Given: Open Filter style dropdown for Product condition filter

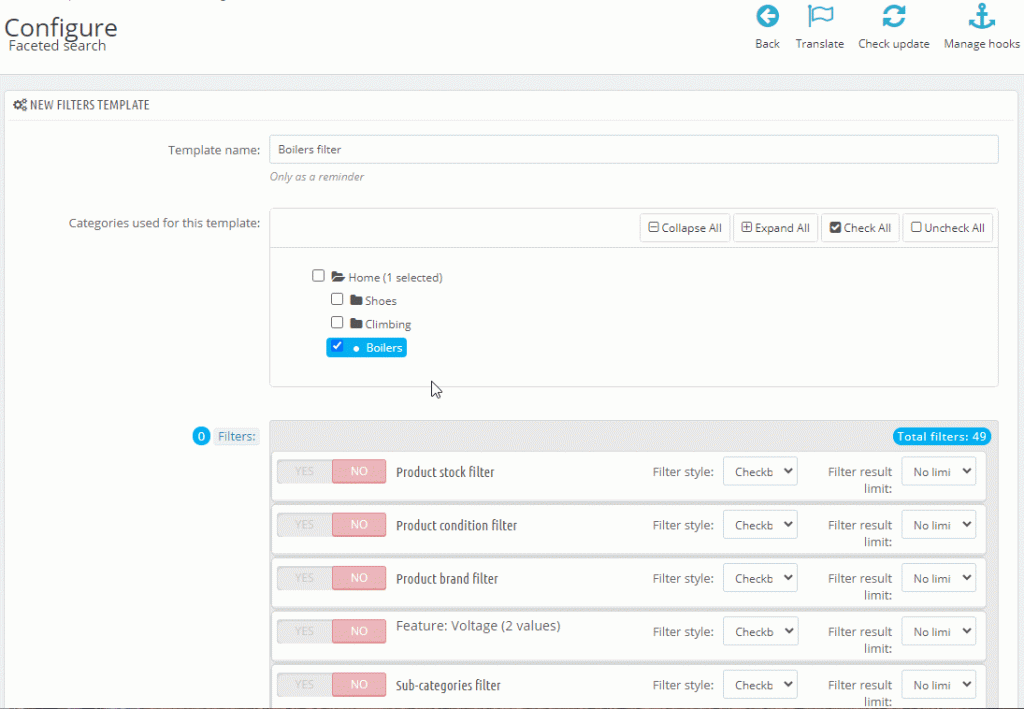Looking at the screenshot, I should click(x=759, y=524).
